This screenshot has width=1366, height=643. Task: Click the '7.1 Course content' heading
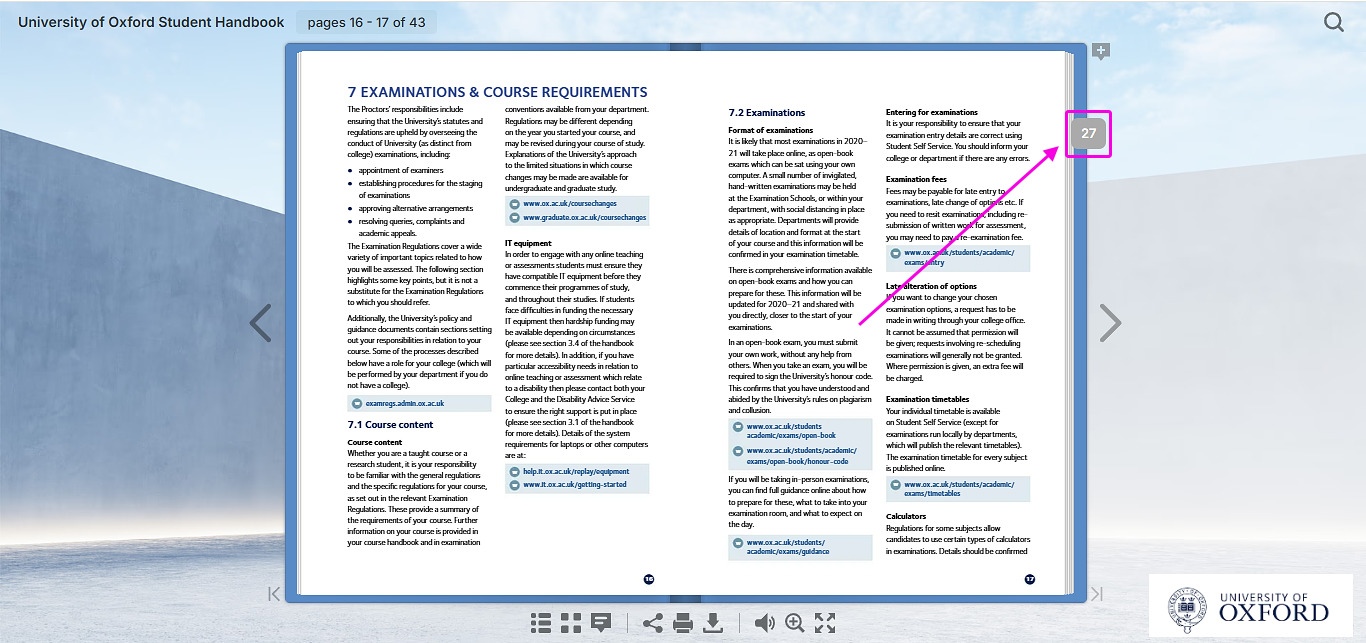pyautogui.click(x=390, y=425)
